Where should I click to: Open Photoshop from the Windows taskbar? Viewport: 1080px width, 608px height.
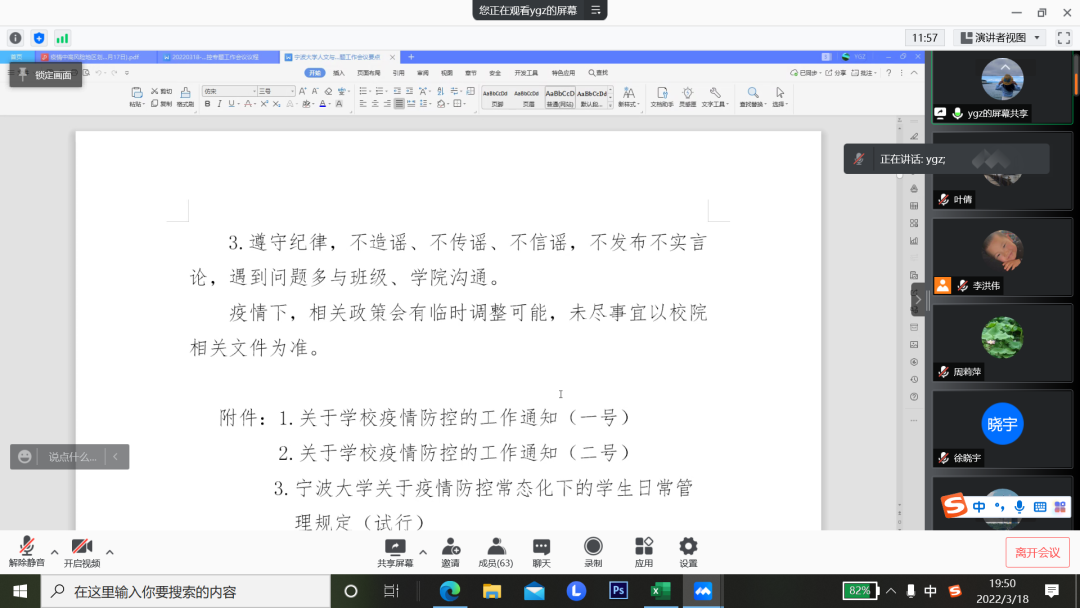[618, 591]
